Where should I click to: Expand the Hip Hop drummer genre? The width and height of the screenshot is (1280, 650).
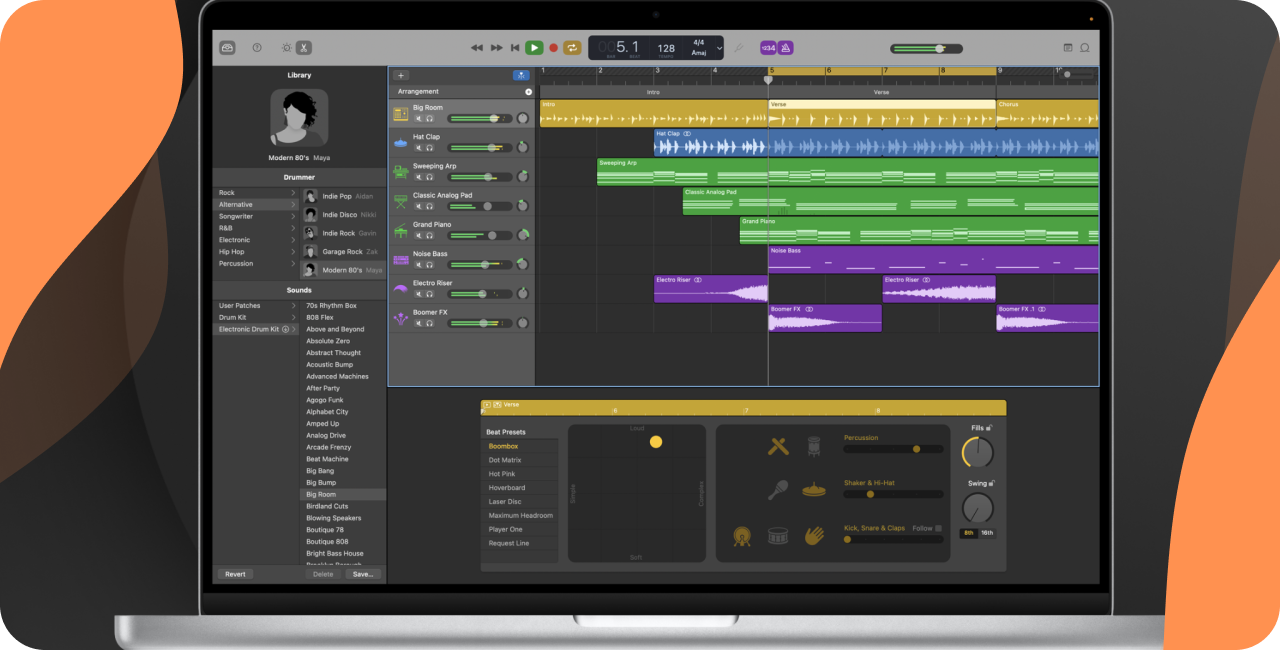click(x=293, y=252)
